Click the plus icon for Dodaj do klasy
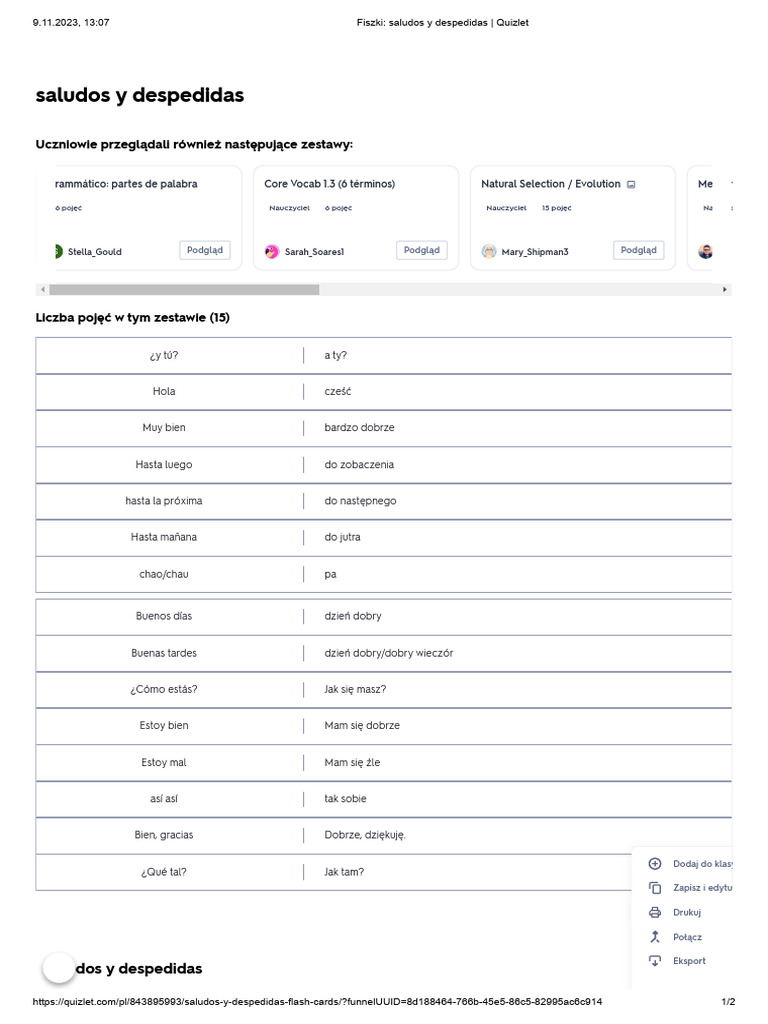 655,864
